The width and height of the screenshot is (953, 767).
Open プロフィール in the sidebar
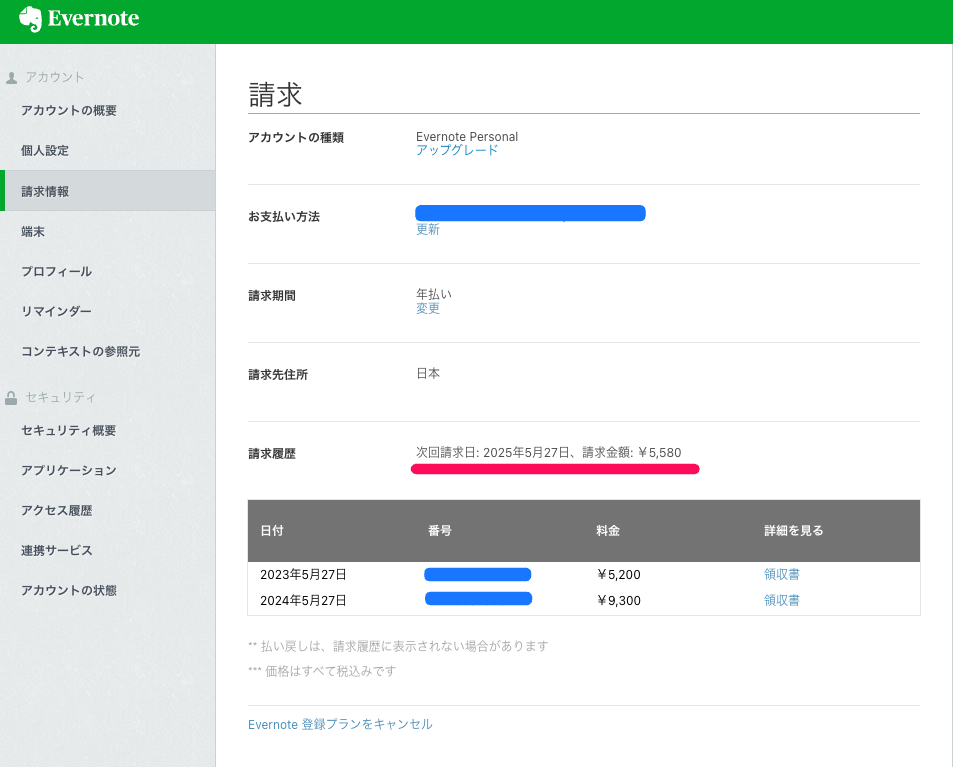point(57,272)
